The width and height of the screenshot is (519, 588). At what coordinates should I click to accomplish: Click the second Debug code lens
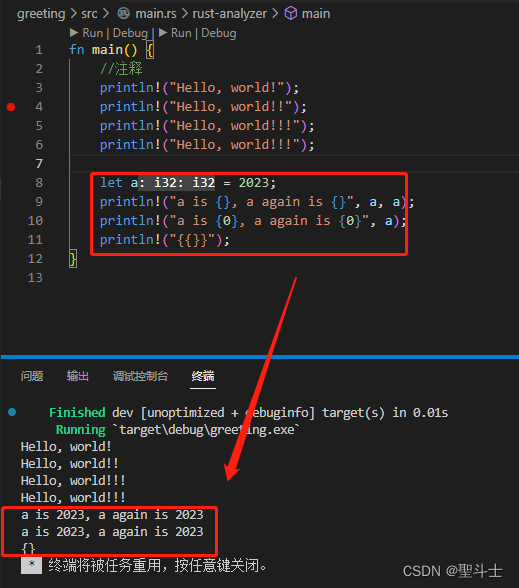pyautogui.click(x=219, y=33)
